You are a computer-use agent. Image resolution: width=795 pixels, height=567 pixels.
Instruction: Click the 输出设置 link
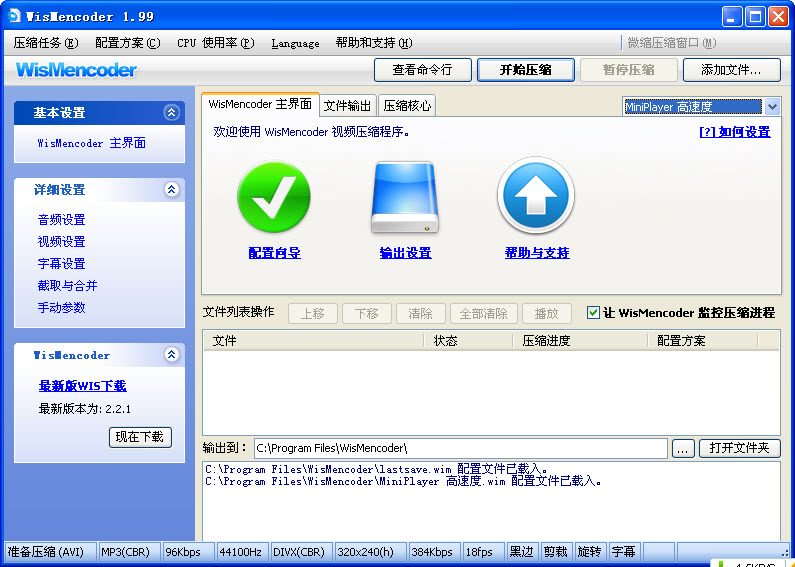coord(406,253)
